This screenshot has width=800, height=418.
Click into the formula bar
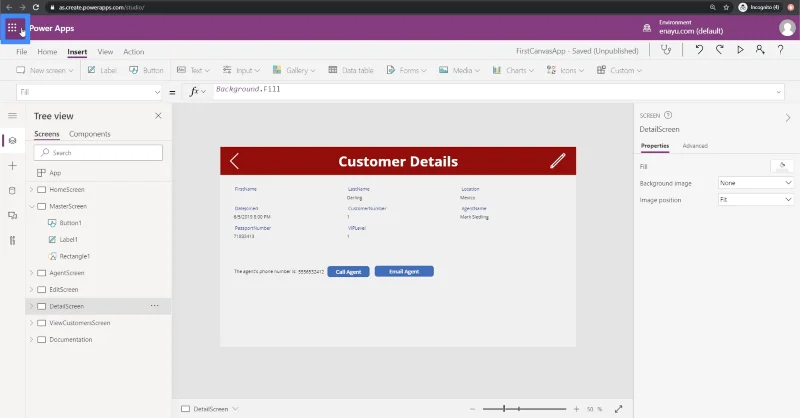point(492,92)
